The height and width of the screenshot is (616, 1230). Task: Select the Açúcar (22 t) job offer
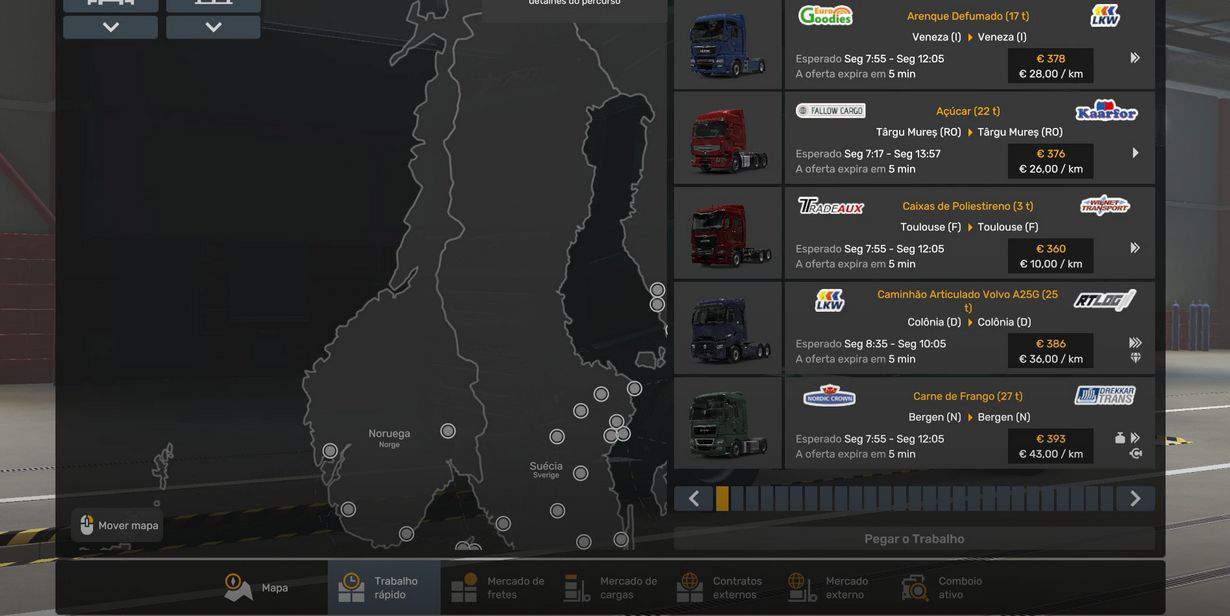(968, 138)
